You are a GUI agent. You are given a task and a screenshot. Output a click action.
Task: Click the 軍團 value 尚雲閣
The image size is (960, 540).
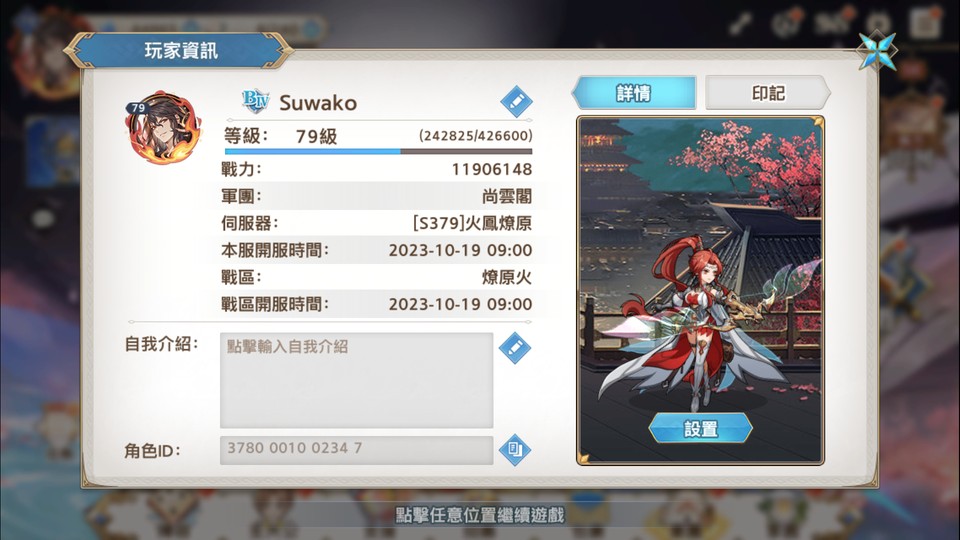pos(507,197)
